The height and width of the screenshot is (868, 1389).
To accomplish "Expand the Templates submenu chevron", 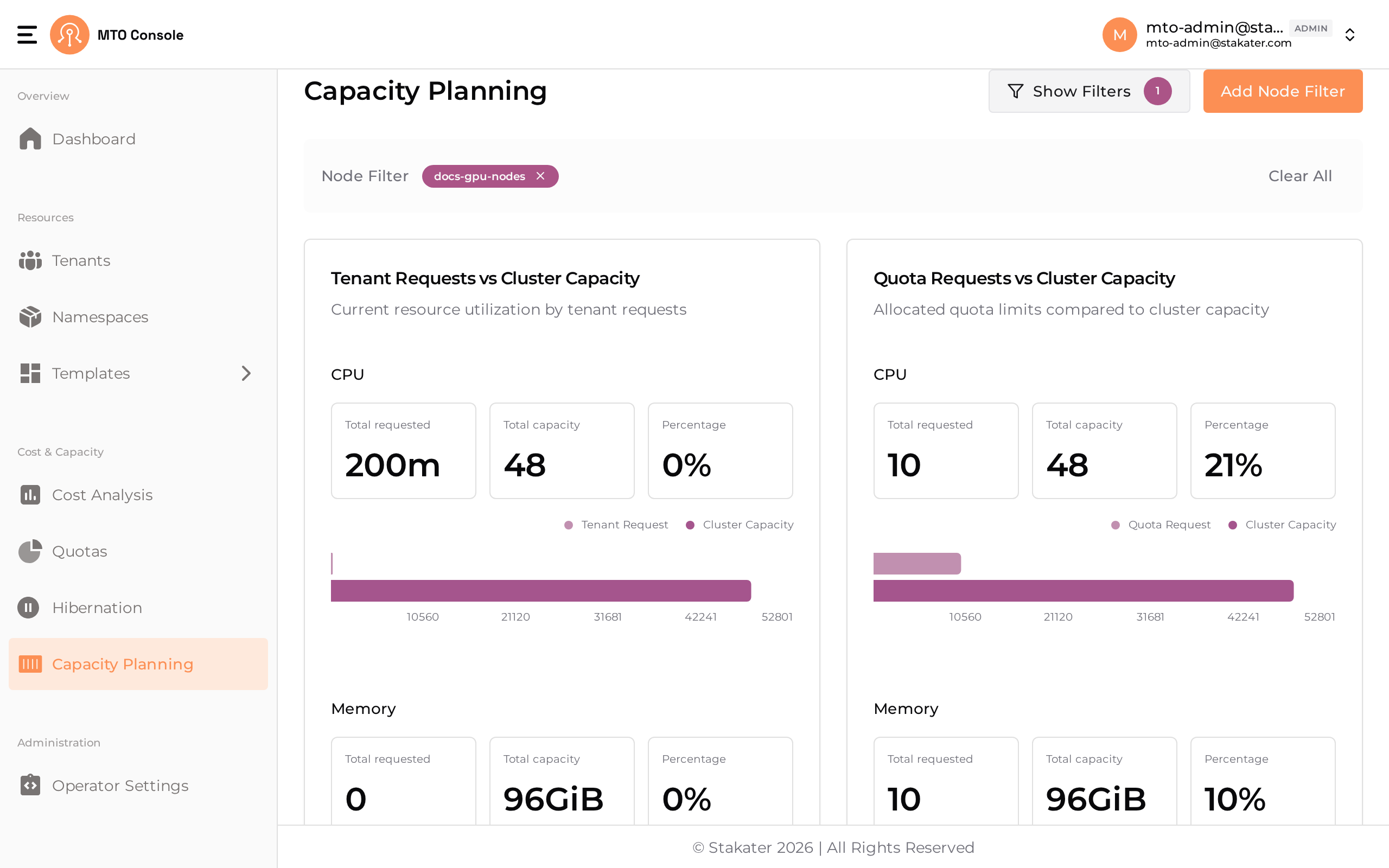I will [x=246, y=373].
